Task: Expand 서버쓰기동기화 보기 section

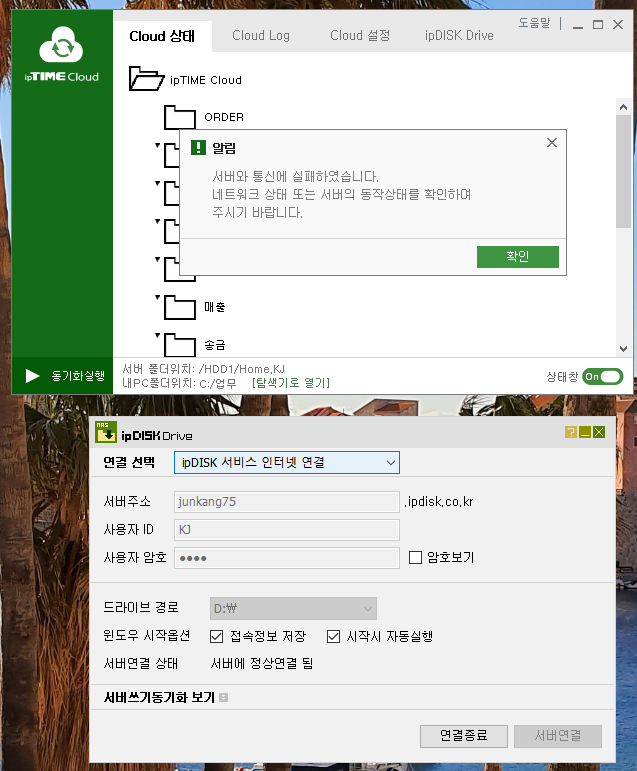Action: point(223,697)
